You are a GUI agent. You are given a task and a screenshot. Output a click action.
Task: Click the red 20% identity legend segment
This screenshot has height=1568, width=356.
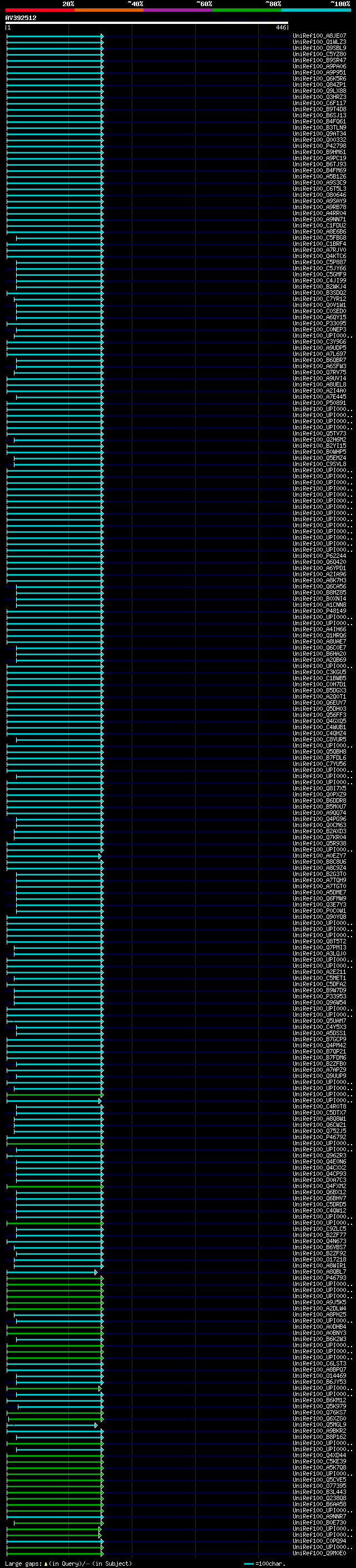[x=39, y=10]
